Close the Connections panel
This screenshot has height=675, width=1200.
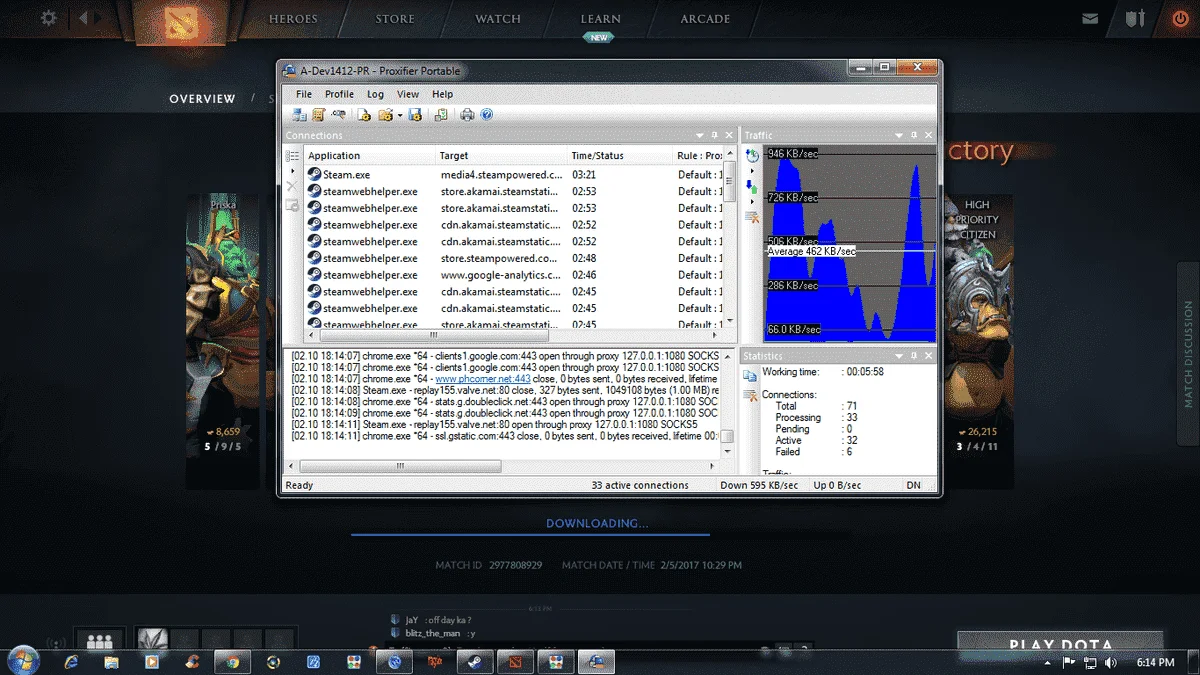[x=729, y=135]
